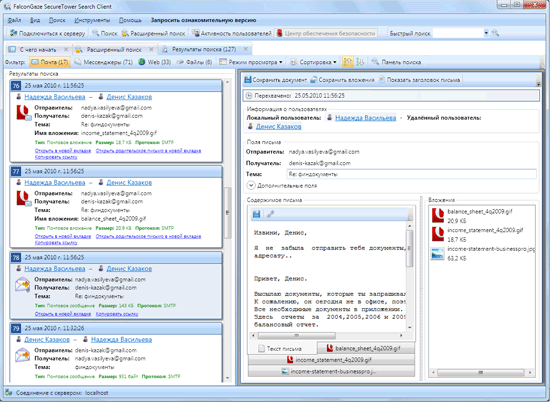Viewport: 550px width, 402px height.
Task: Open toolbar overflow arrow in preview pane
Action: [x=538, y=83]
